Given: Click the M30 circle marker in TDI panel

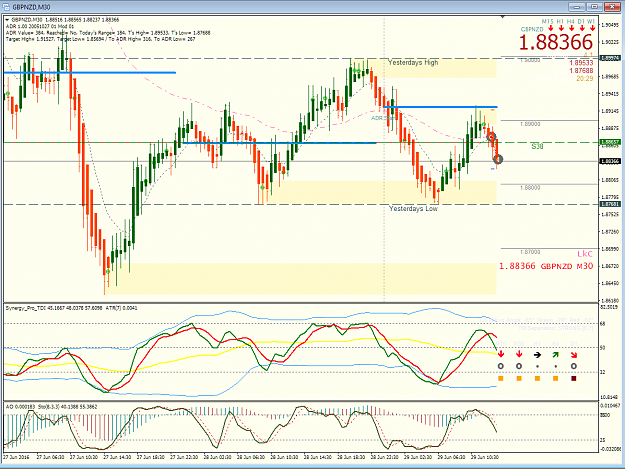Looking at the screenshot, I should point(519,366).
